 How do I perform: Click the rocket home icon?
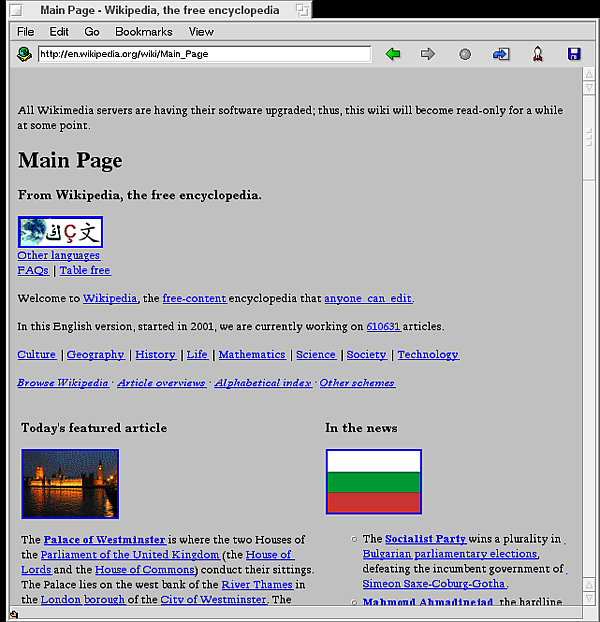(537, 54)
